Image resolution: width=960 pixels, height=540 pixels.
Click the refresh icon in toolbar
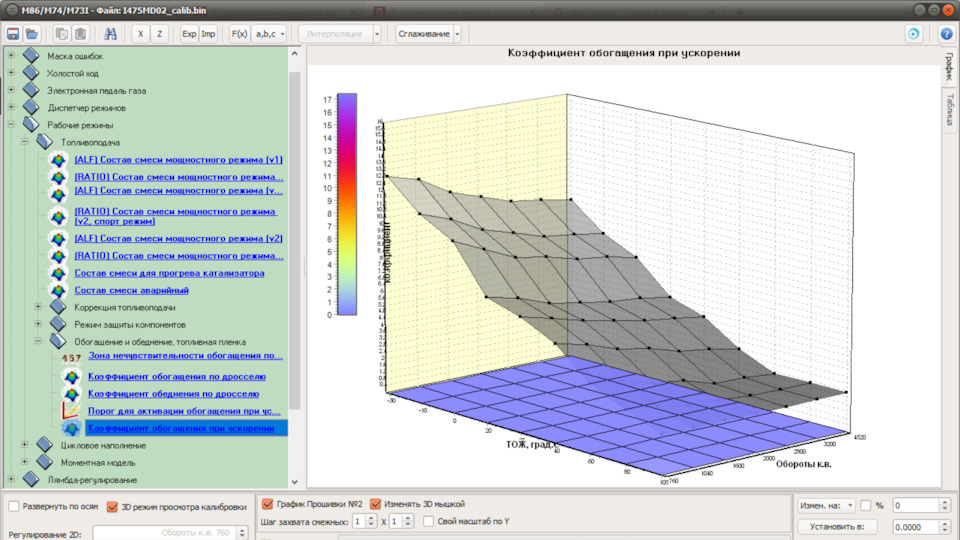click(x=913, y=34)
